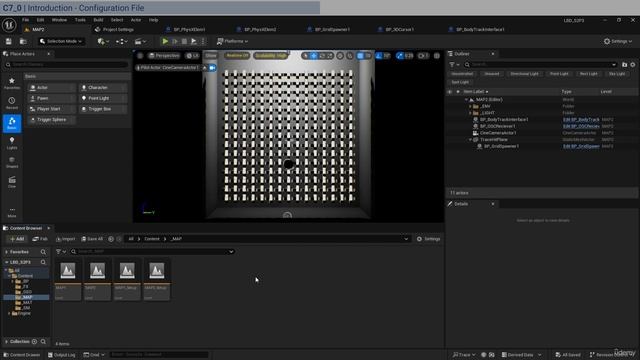The height and width of the screenshot is (360, 640).
Task: Select CineCameraActor1 in the Outliner
Action: (498, 133)
